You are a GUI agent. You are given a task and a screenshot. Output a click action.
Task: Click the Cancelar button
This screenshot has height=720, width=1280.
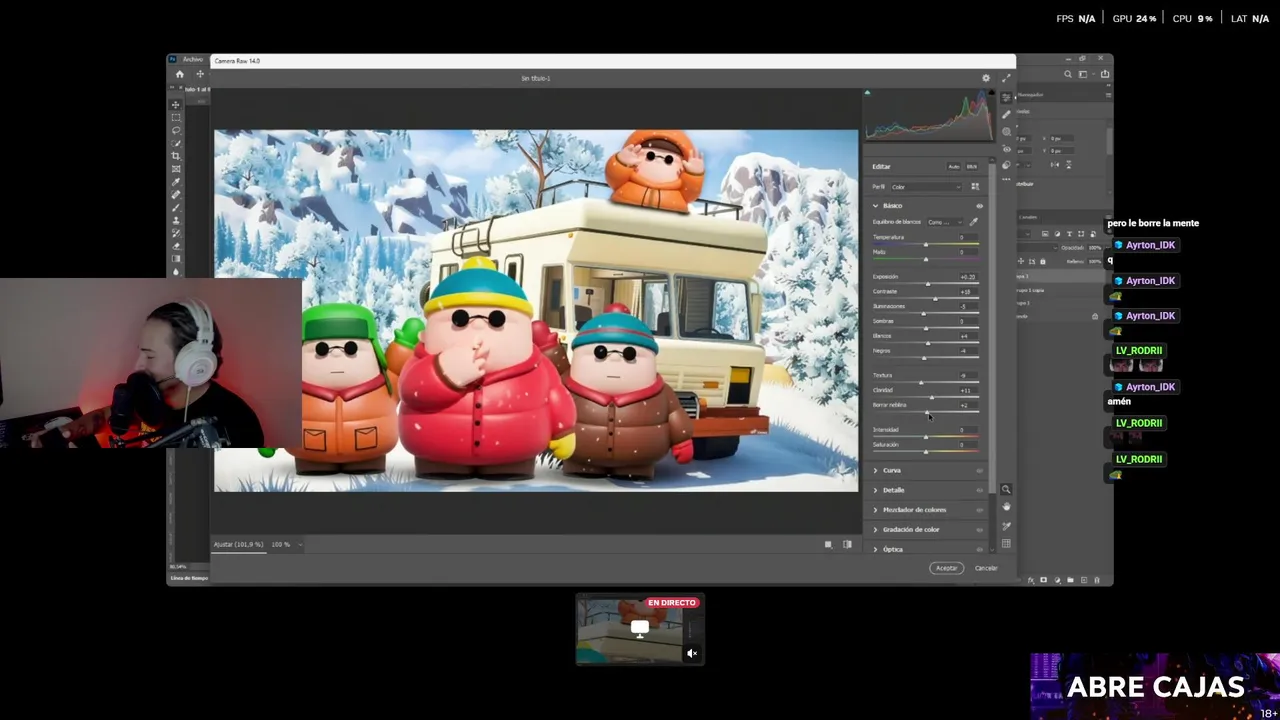click(x=986, y=568)
